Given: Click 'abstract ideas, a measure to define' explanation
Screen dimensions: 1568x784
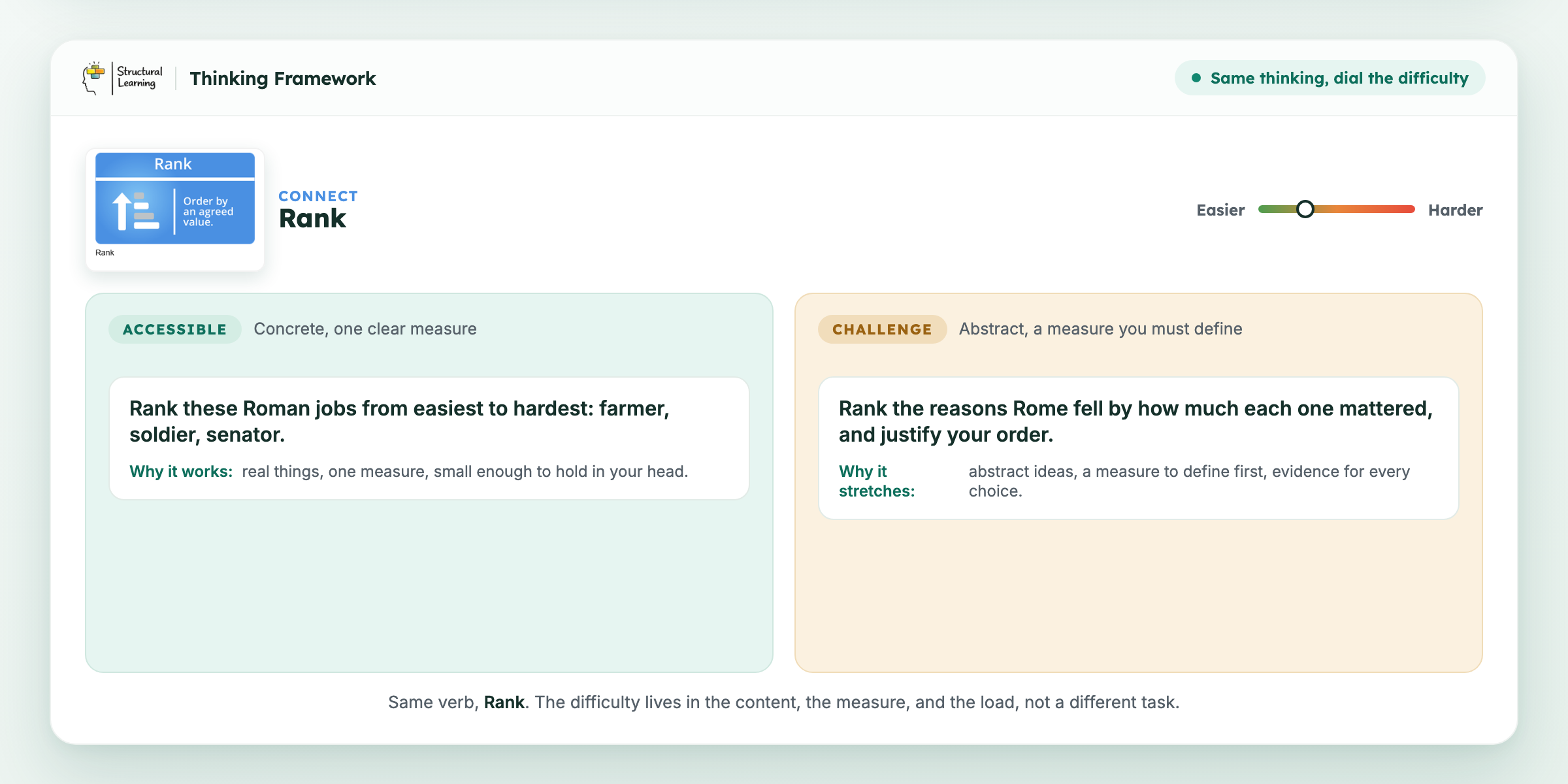Looking at the screenshot, I should click(1189, 482).
